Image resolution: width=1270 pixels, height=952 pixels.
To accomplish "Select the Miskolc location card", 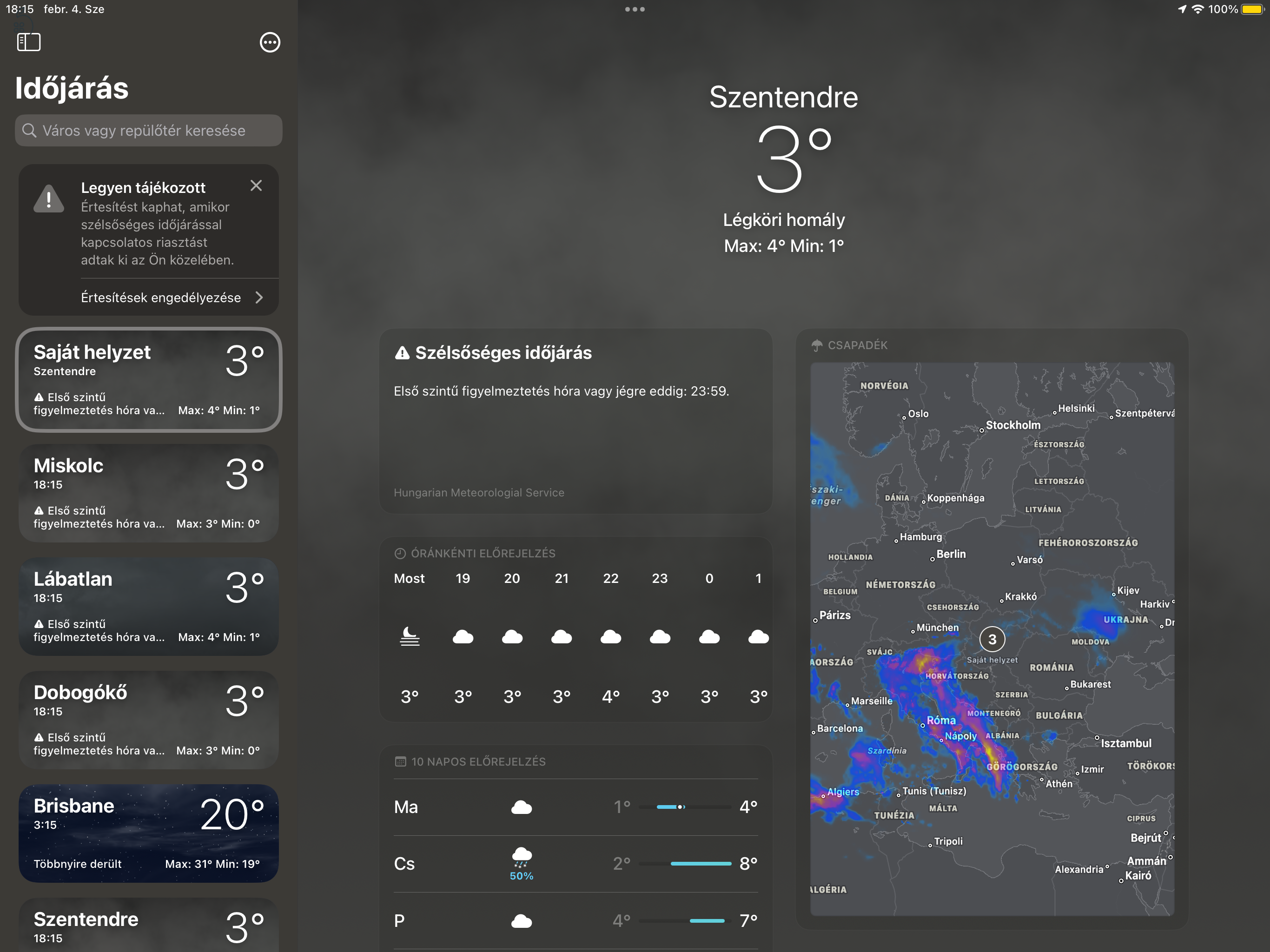I will 149,493.
